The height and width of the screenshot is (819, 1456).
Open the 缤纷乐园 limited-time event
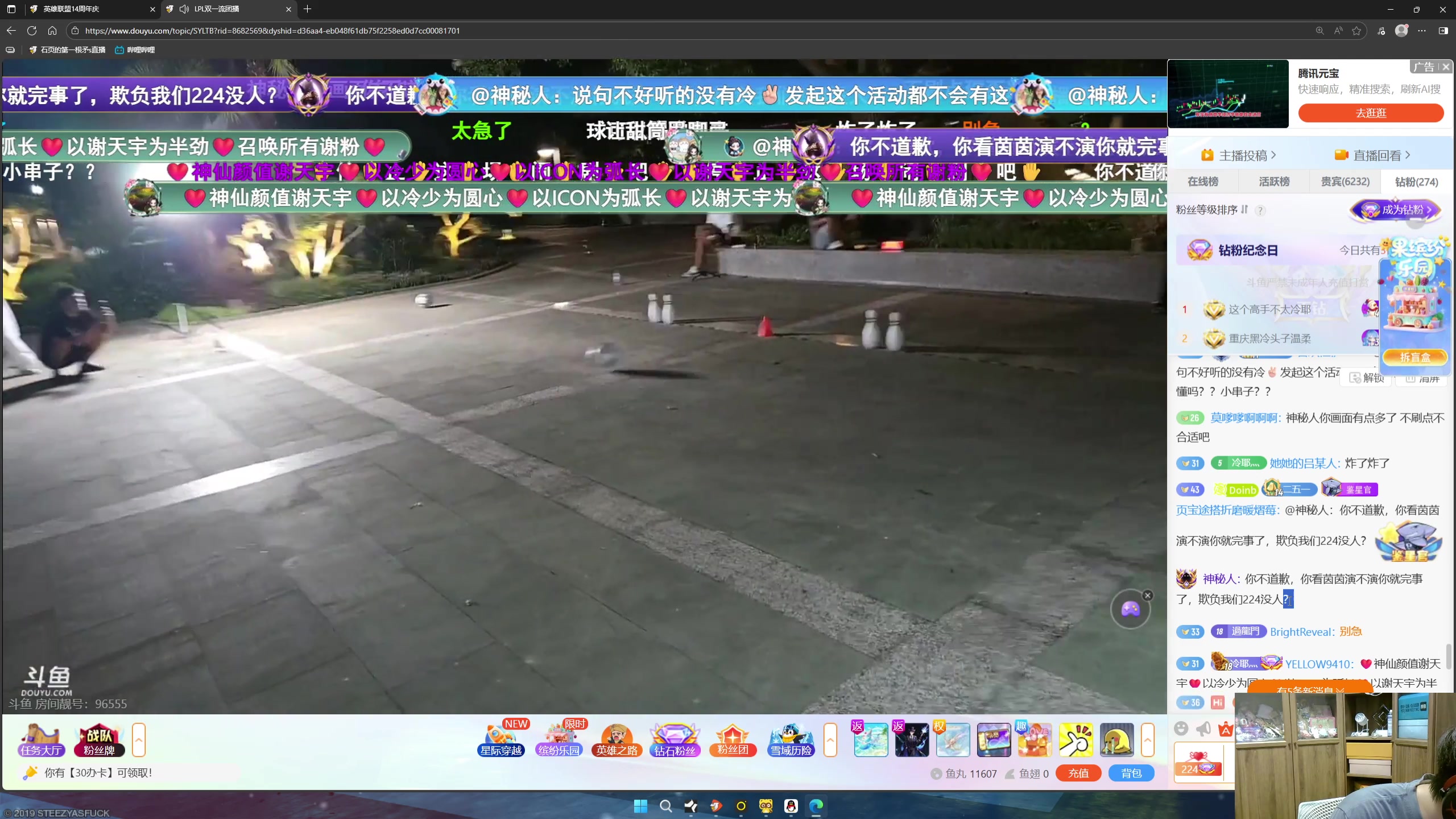tap(559, 739)
